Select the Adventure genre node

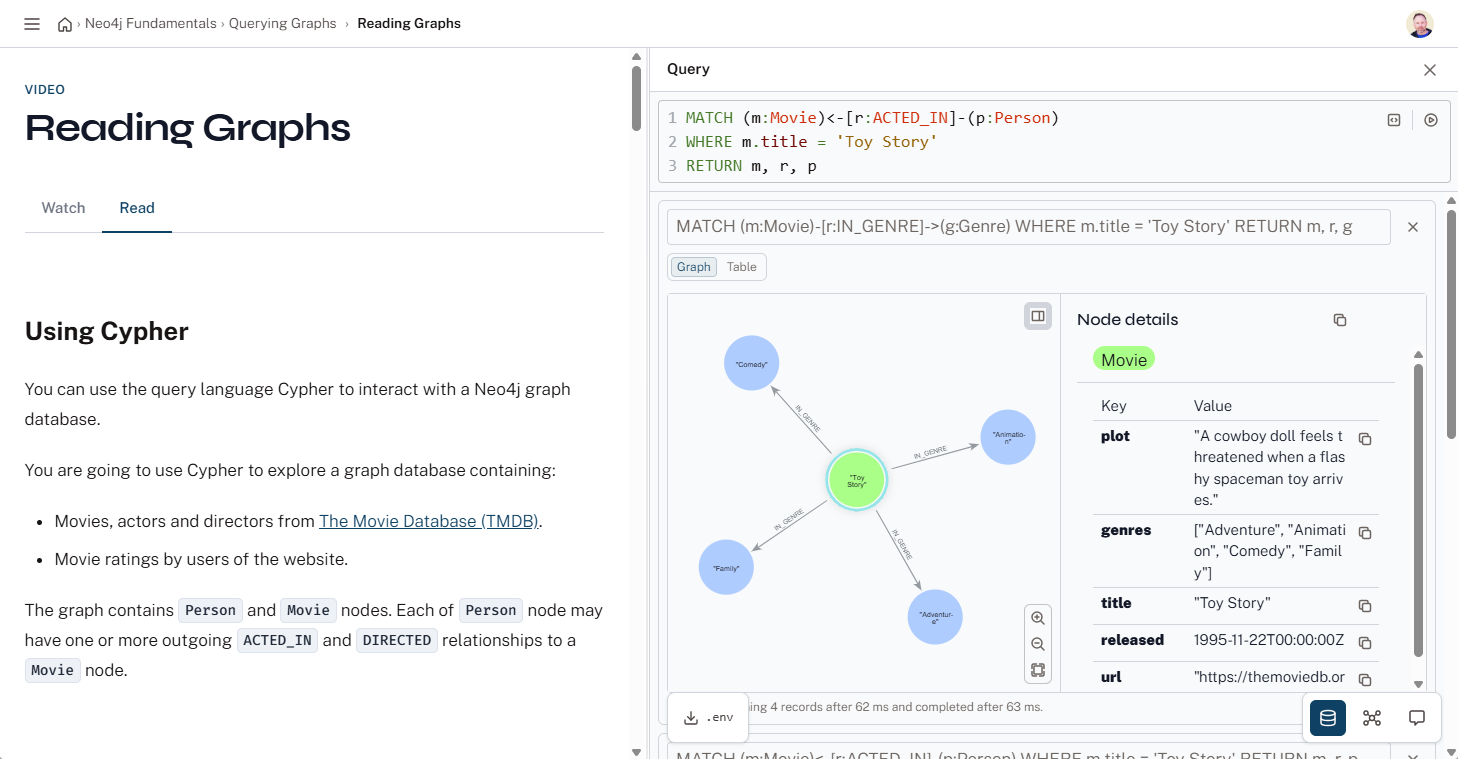935,617
